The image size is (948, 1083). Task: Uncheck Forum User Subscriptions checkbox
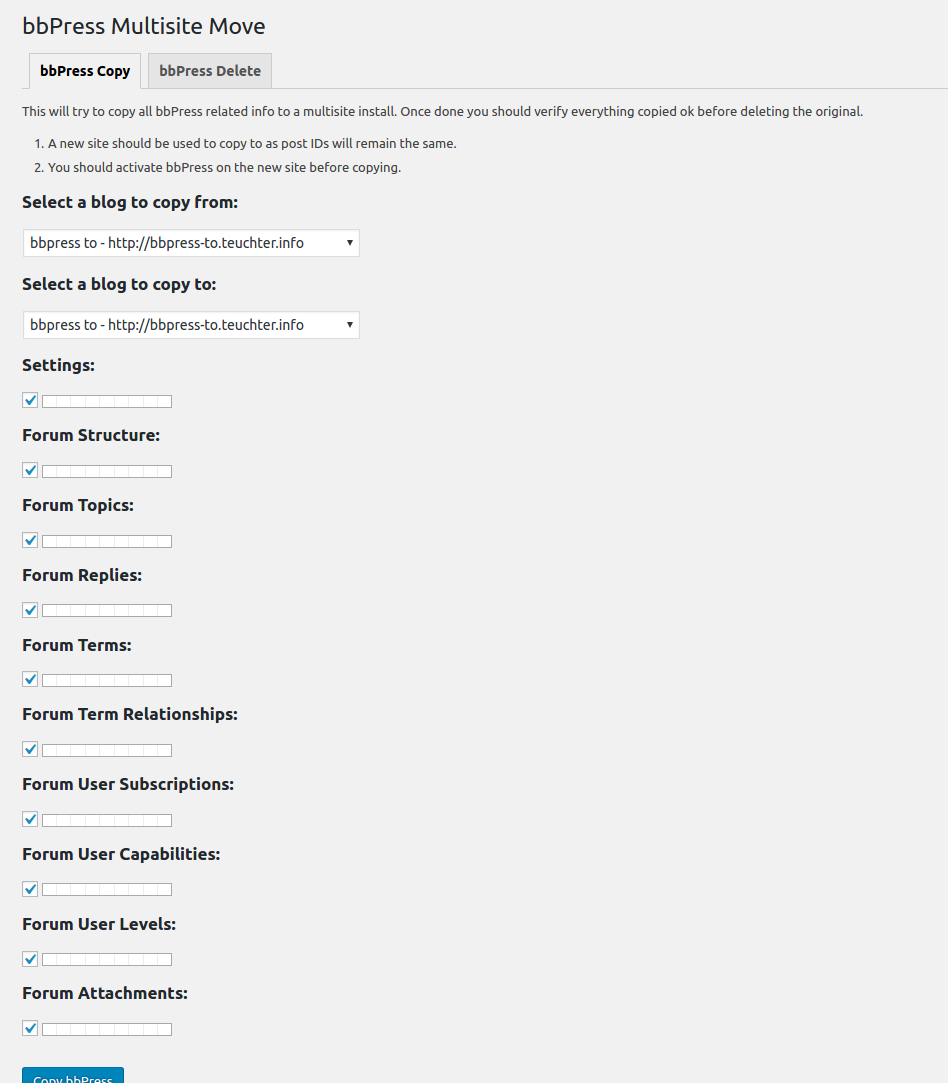[x=30, y=819]
